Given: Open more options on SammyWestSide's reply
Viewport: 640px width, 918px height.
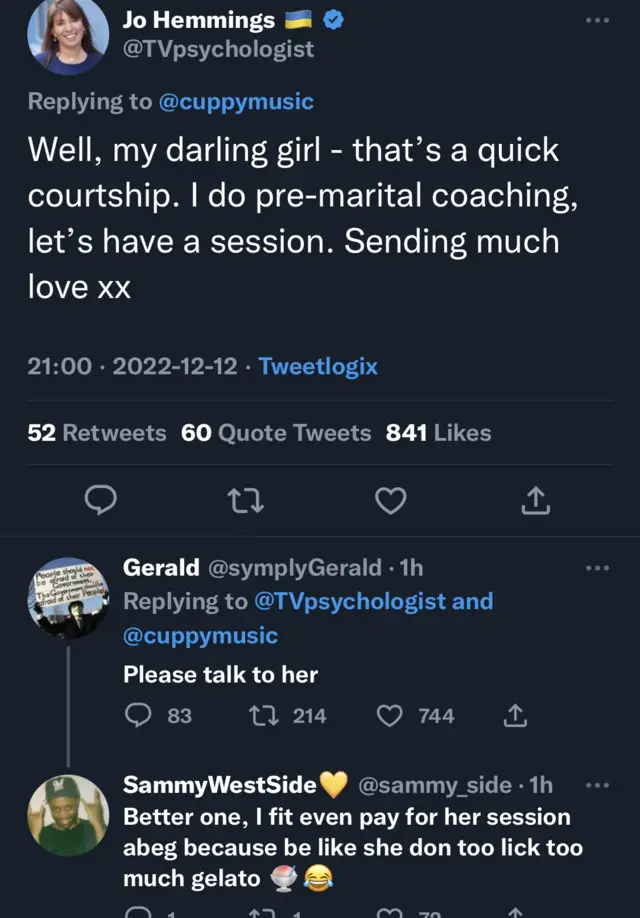Looking at the screenshot, I should coord(597,786).
